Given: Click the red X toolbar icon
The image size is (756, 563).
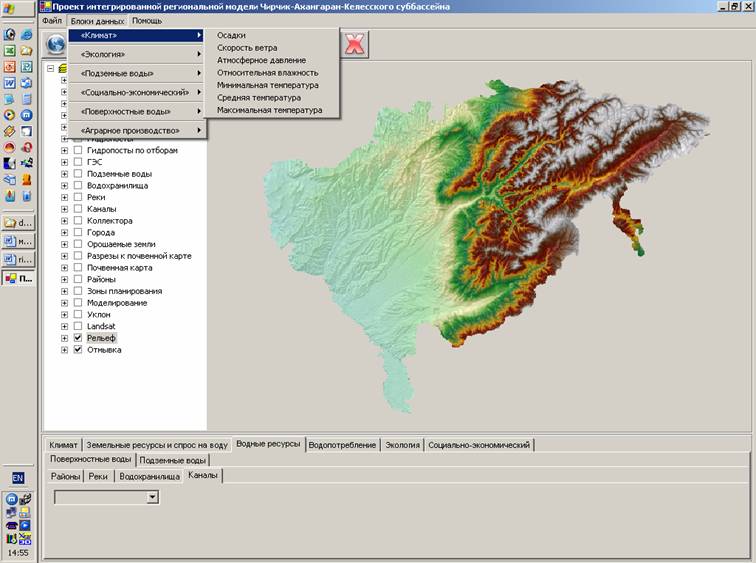Looking at the screenshot, I should pos(355,44).
